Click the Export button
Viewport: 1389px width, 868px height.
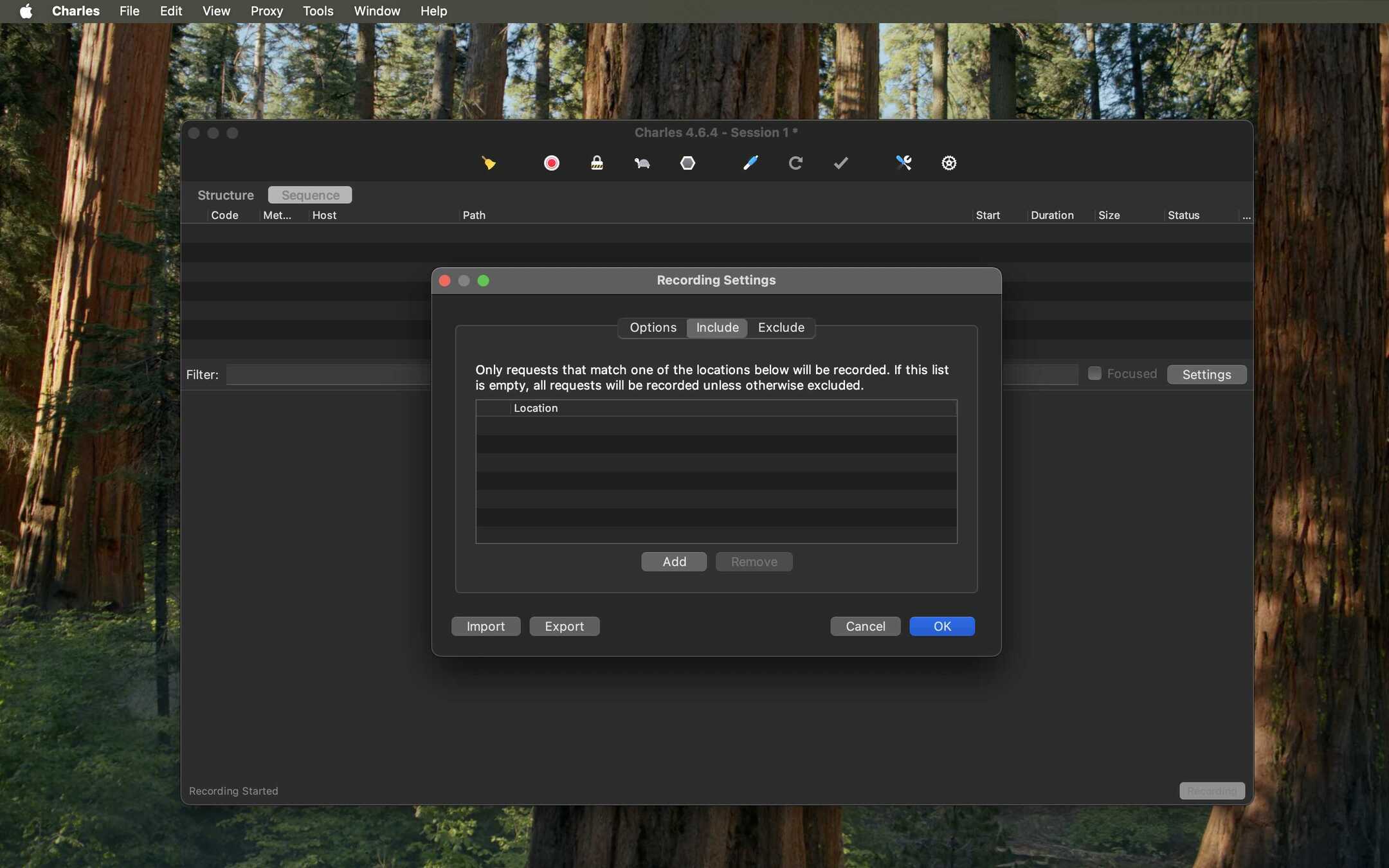(564, 626)
